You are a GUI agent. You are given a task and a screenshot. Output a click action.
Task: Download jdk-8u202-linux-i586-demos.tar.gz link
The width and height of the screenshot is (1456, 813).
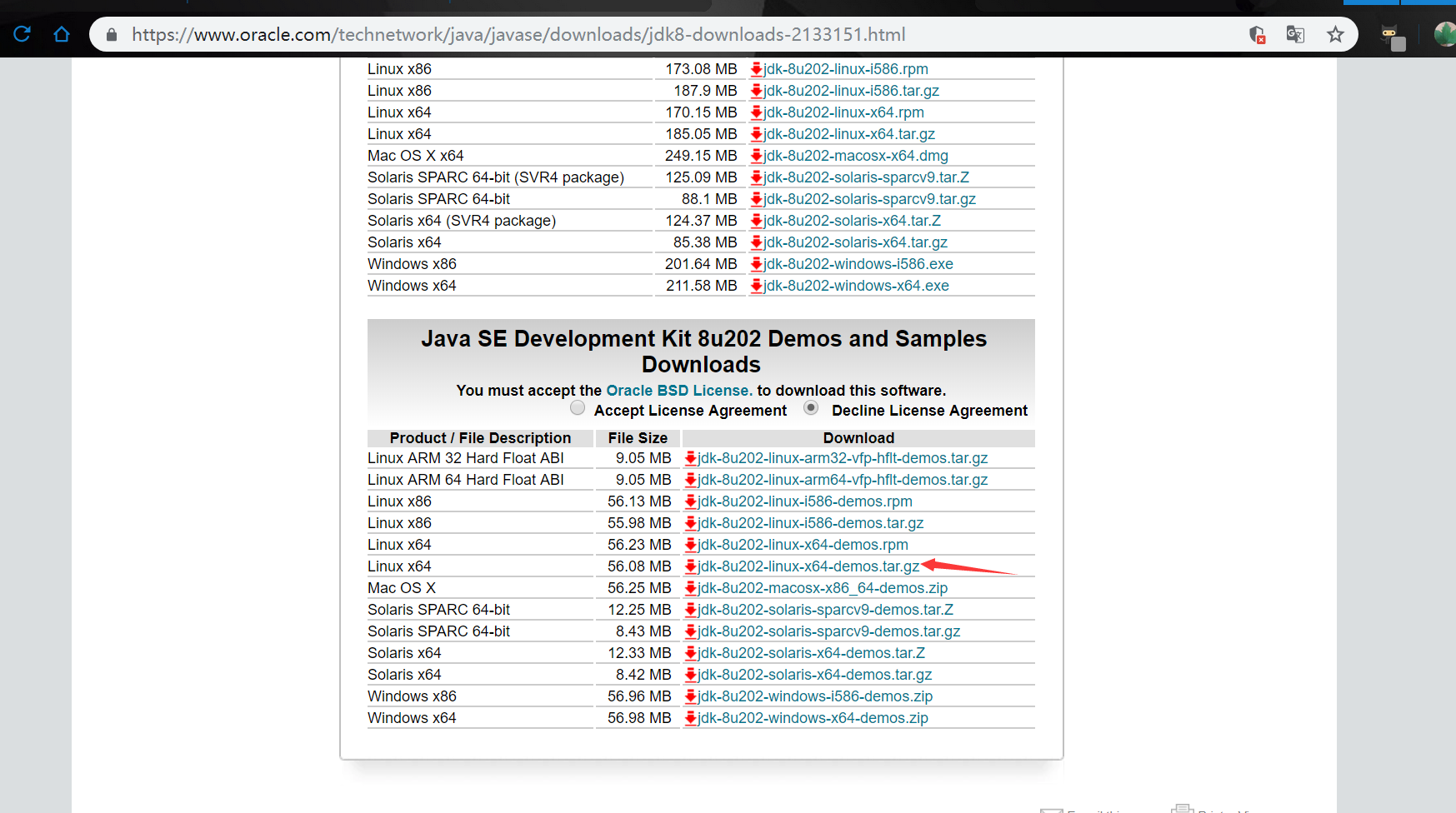pyautogui.click(x=810, y=523)
